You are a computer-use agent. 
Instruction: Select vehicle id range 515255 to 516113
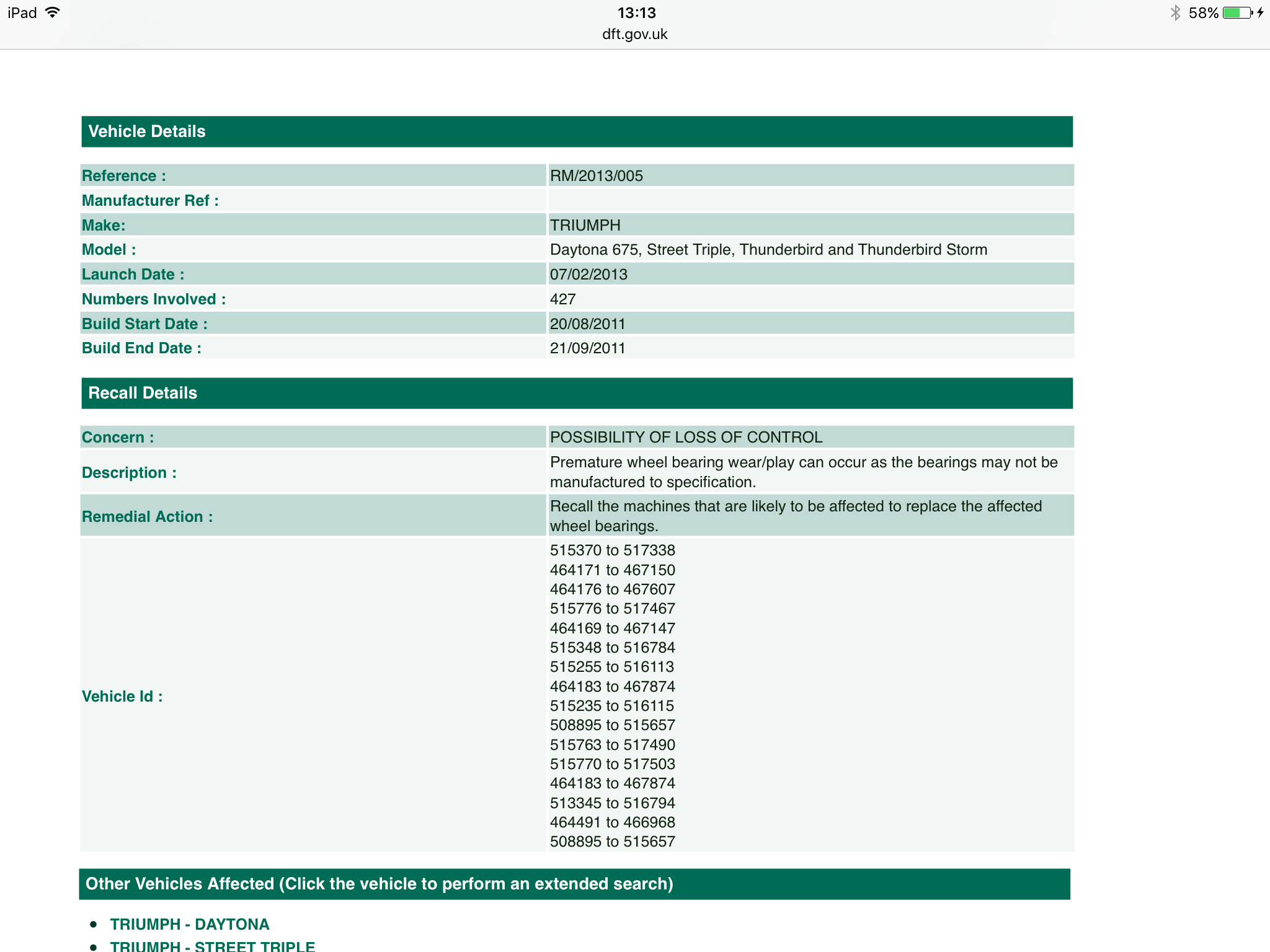[612, 667]
